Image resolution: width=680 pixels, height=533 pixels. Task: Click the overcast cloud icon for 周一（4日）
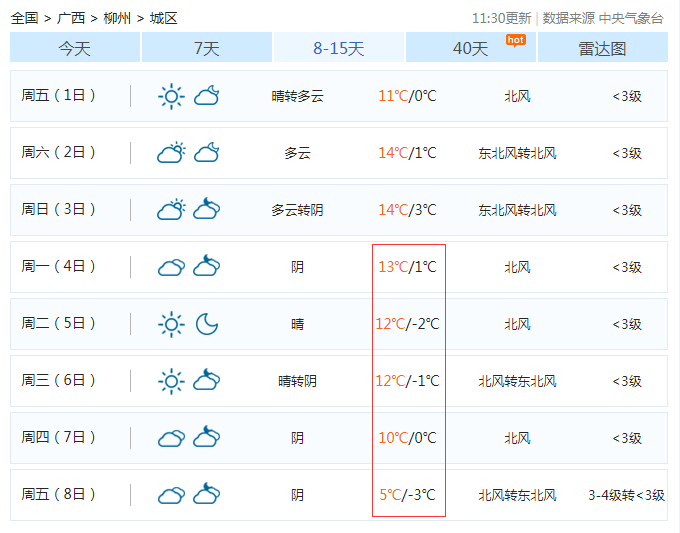tap(172, 267)
